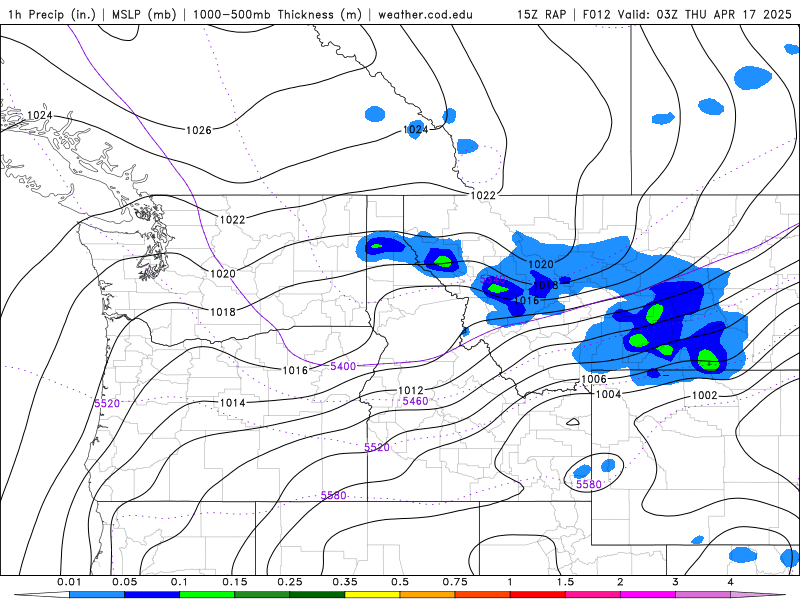Click the '15Z RAP' model run text
The width and height of the screenshot is (800, 600).
(541, 14)
